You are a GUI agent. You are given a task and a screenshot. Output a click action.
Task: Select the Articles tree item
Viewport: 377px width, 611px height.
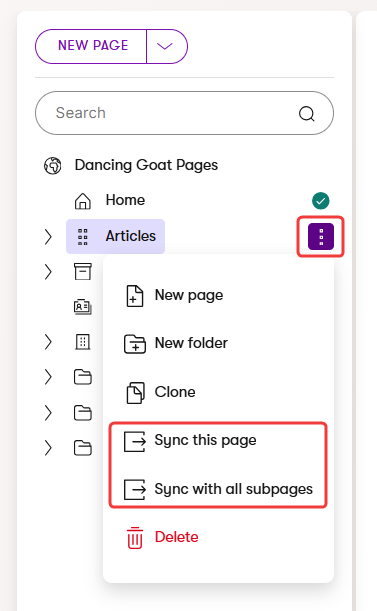pos(115,236)
